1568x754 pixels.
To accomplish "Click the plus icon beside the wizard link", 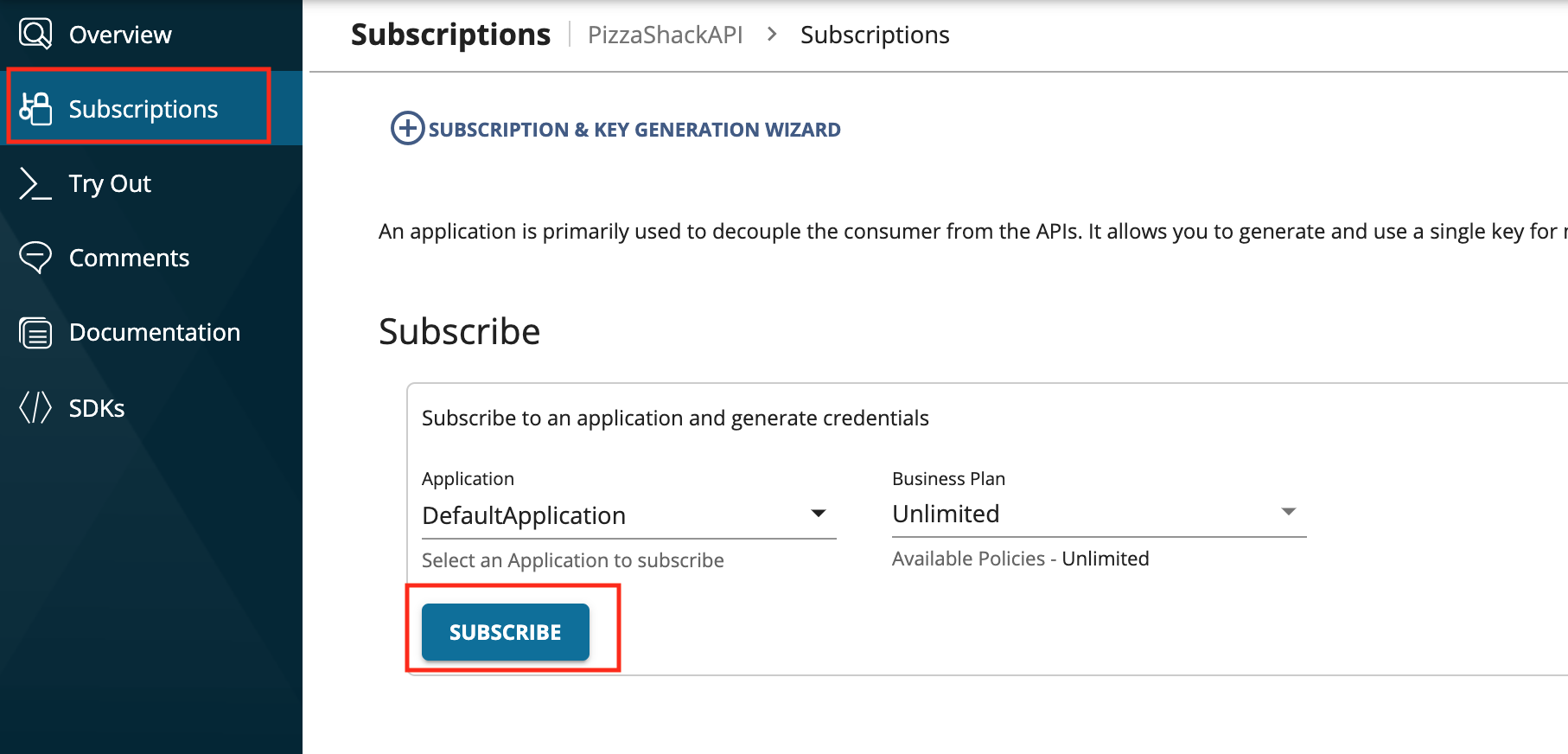I will tap(406, 129).
